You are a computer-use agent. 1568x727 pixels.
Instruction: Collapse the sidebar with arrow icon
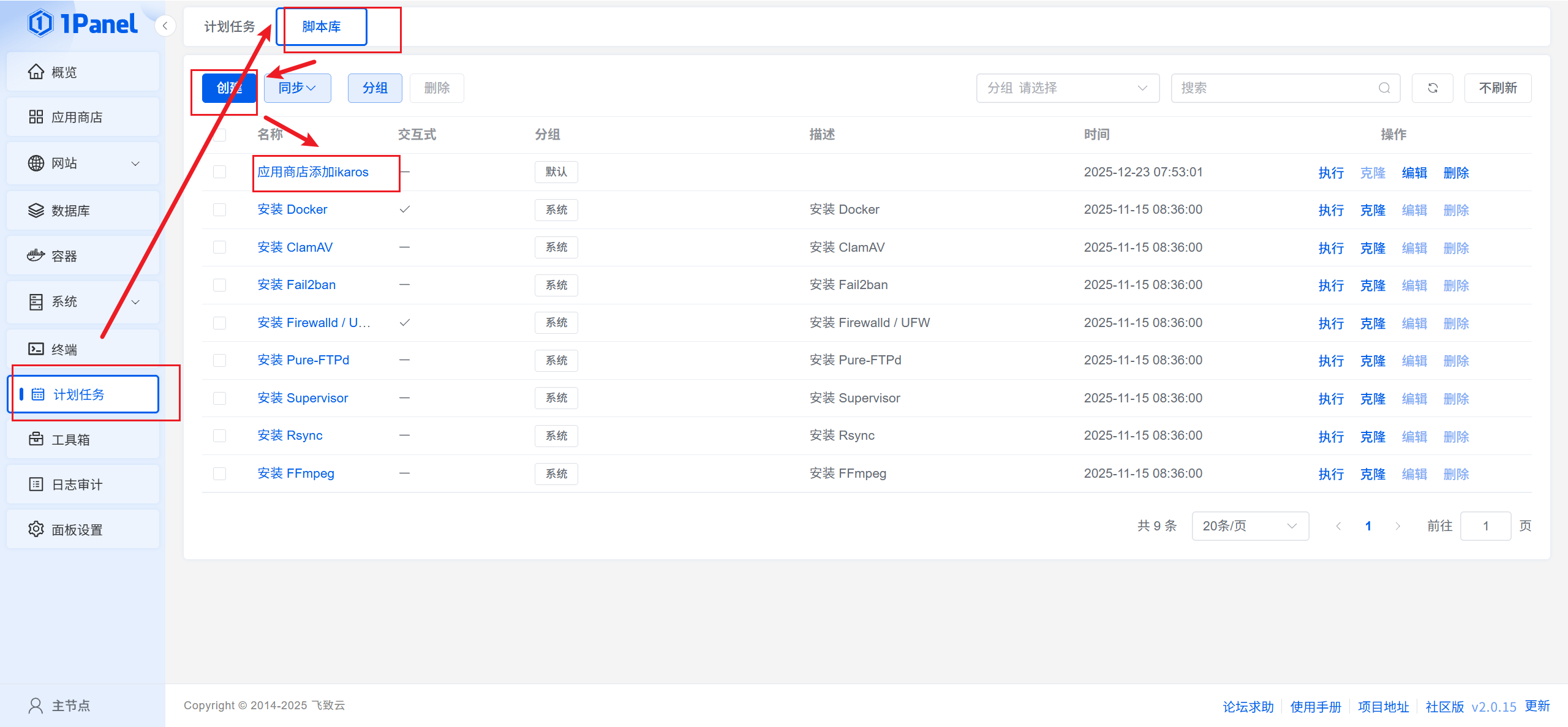coord(165,26)
